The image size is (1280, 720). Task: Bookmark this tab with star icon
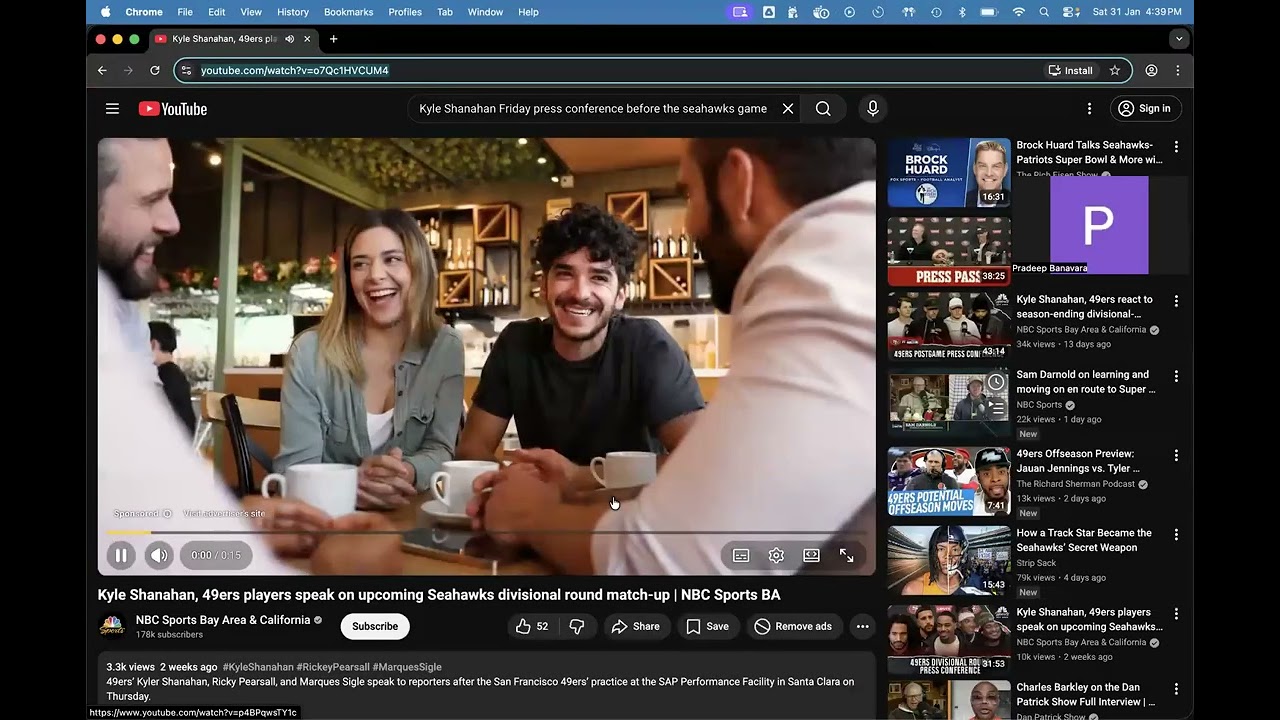(x=1115, y=70)
